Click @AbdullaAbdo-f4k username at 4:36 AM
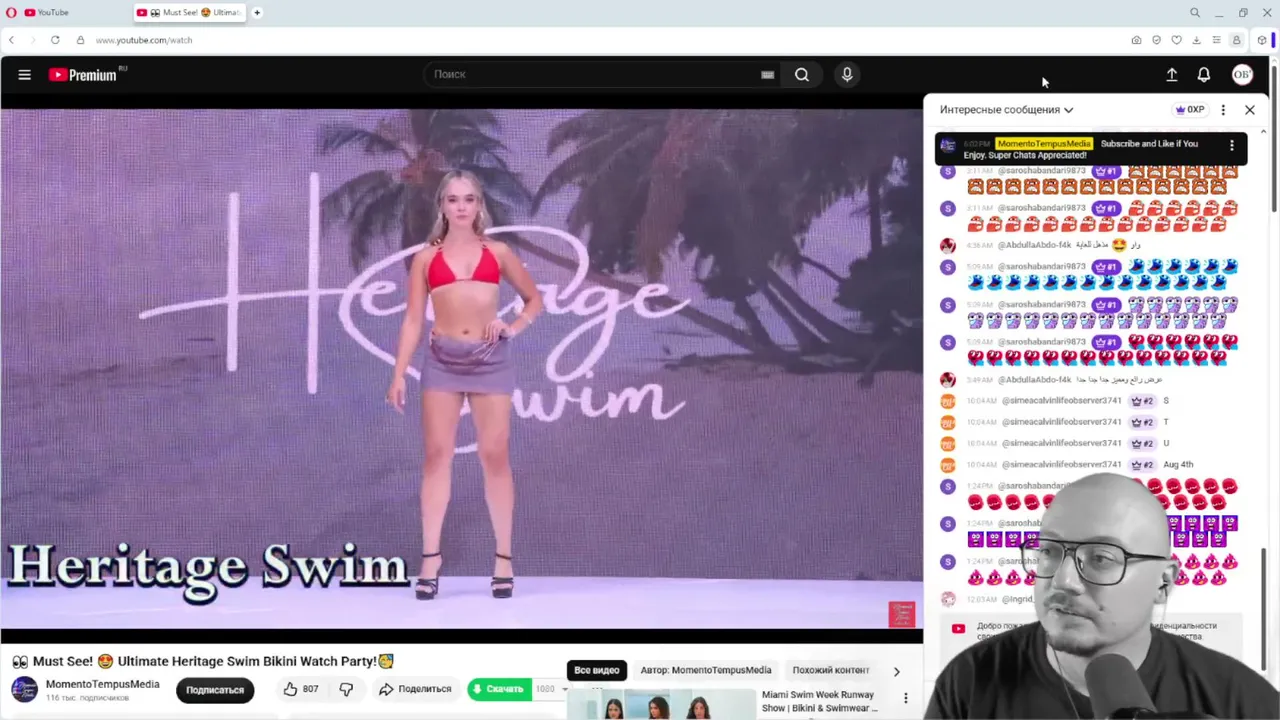This screenshot has height=720, width=1280. tap(1034, 245)
